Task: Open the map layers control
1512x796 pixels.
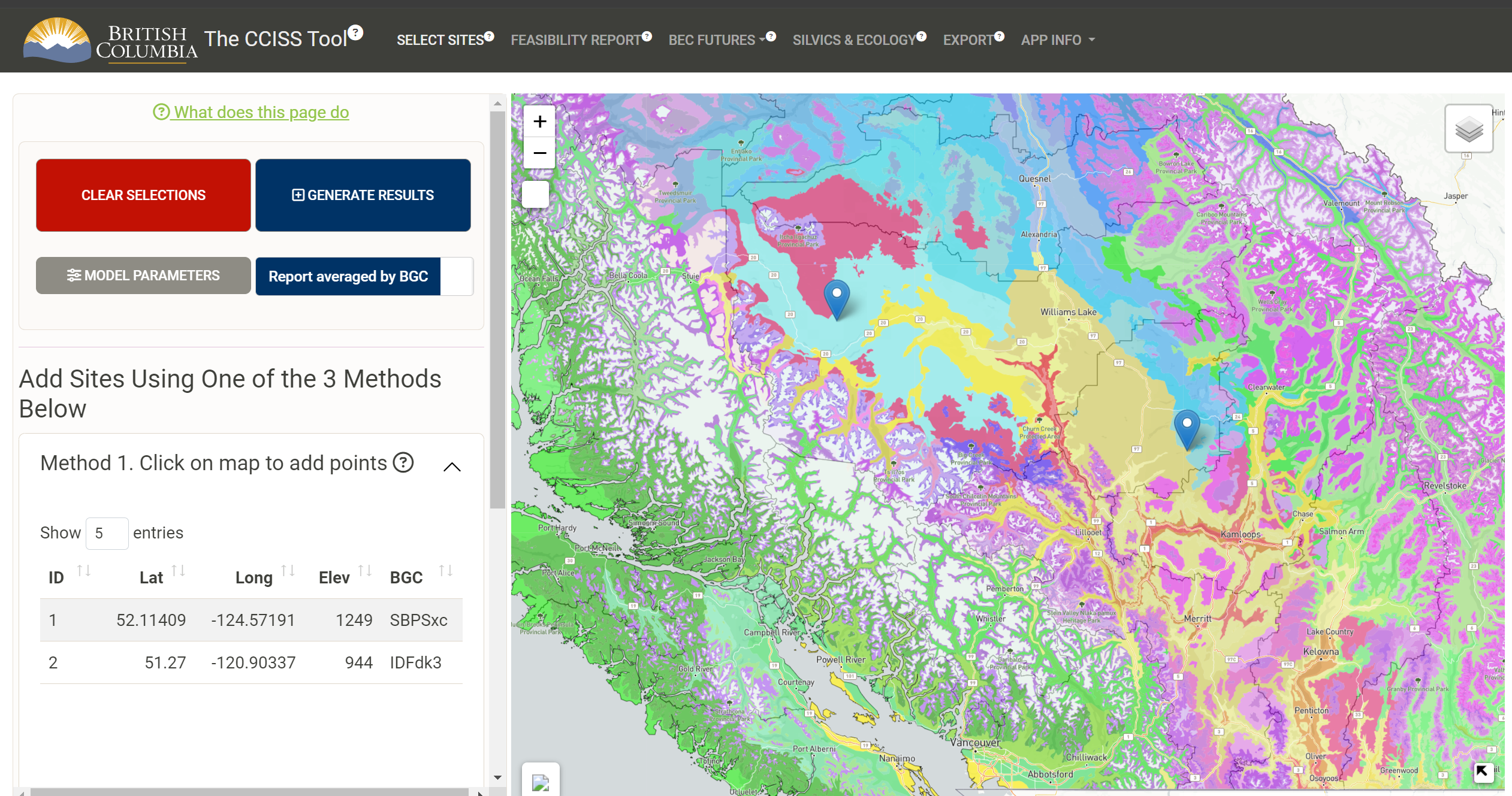Action: tap(1468, 129)
